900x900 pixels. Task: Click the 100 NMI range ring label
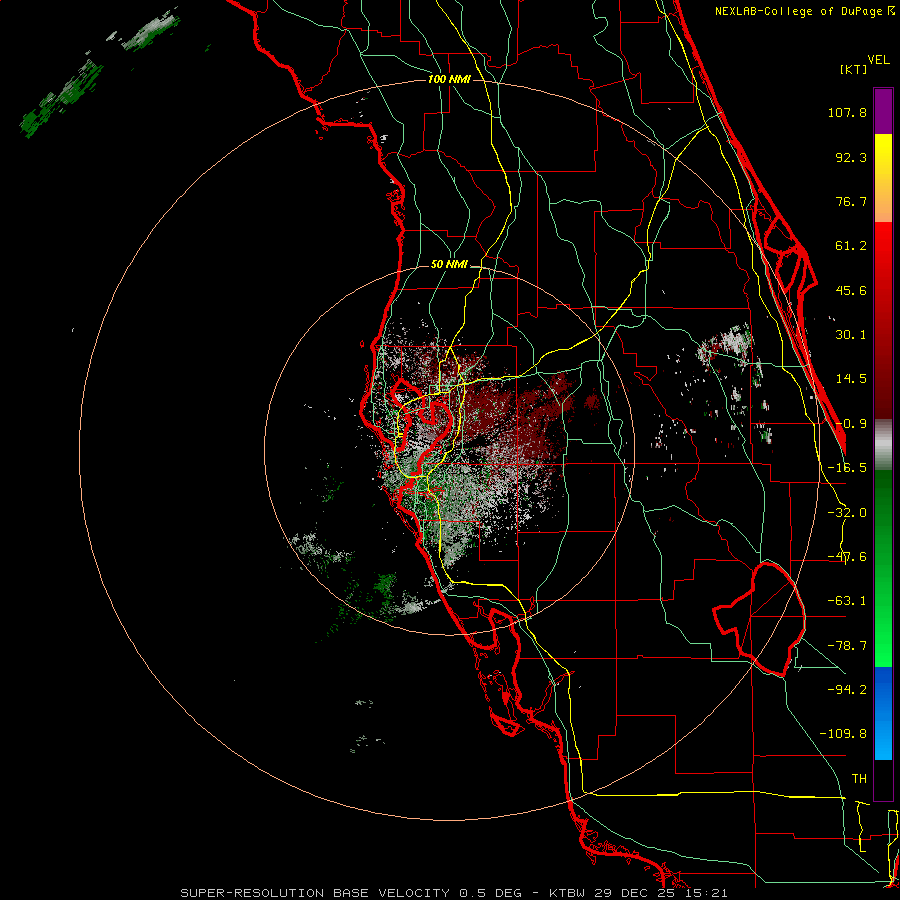[449, 79]
